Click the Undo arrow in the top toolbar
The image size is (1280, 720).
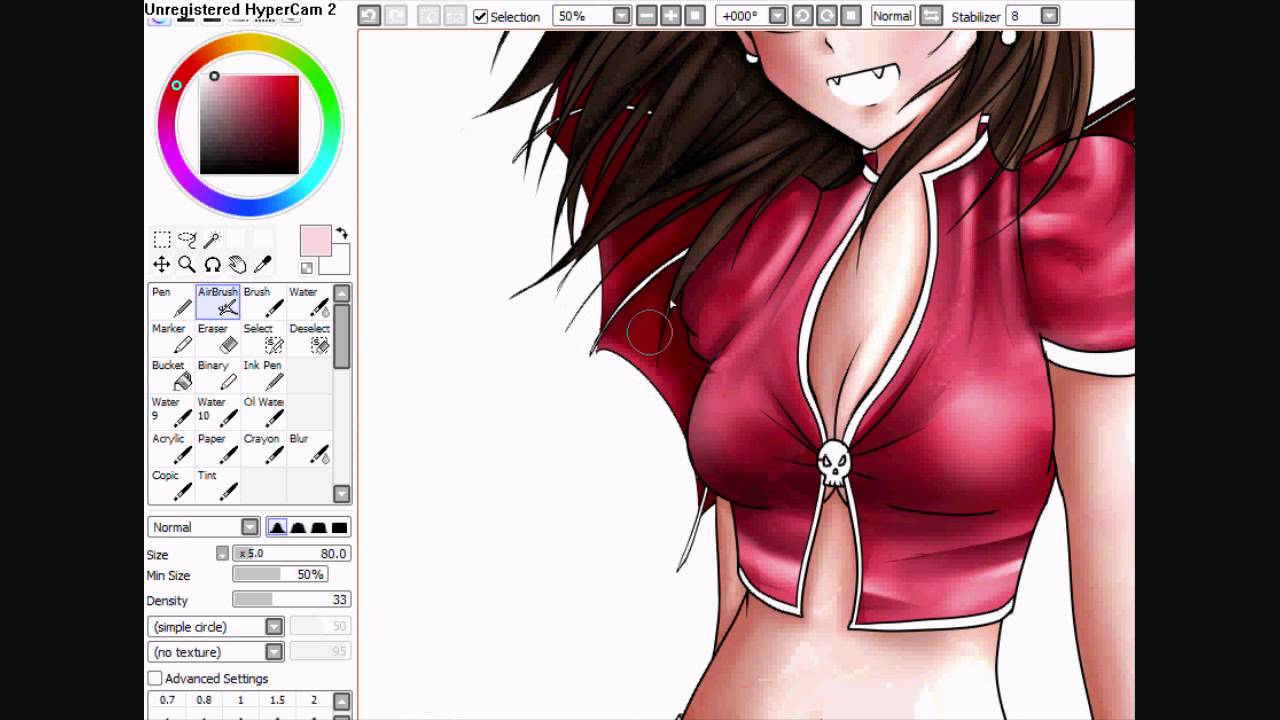[369, 16]
